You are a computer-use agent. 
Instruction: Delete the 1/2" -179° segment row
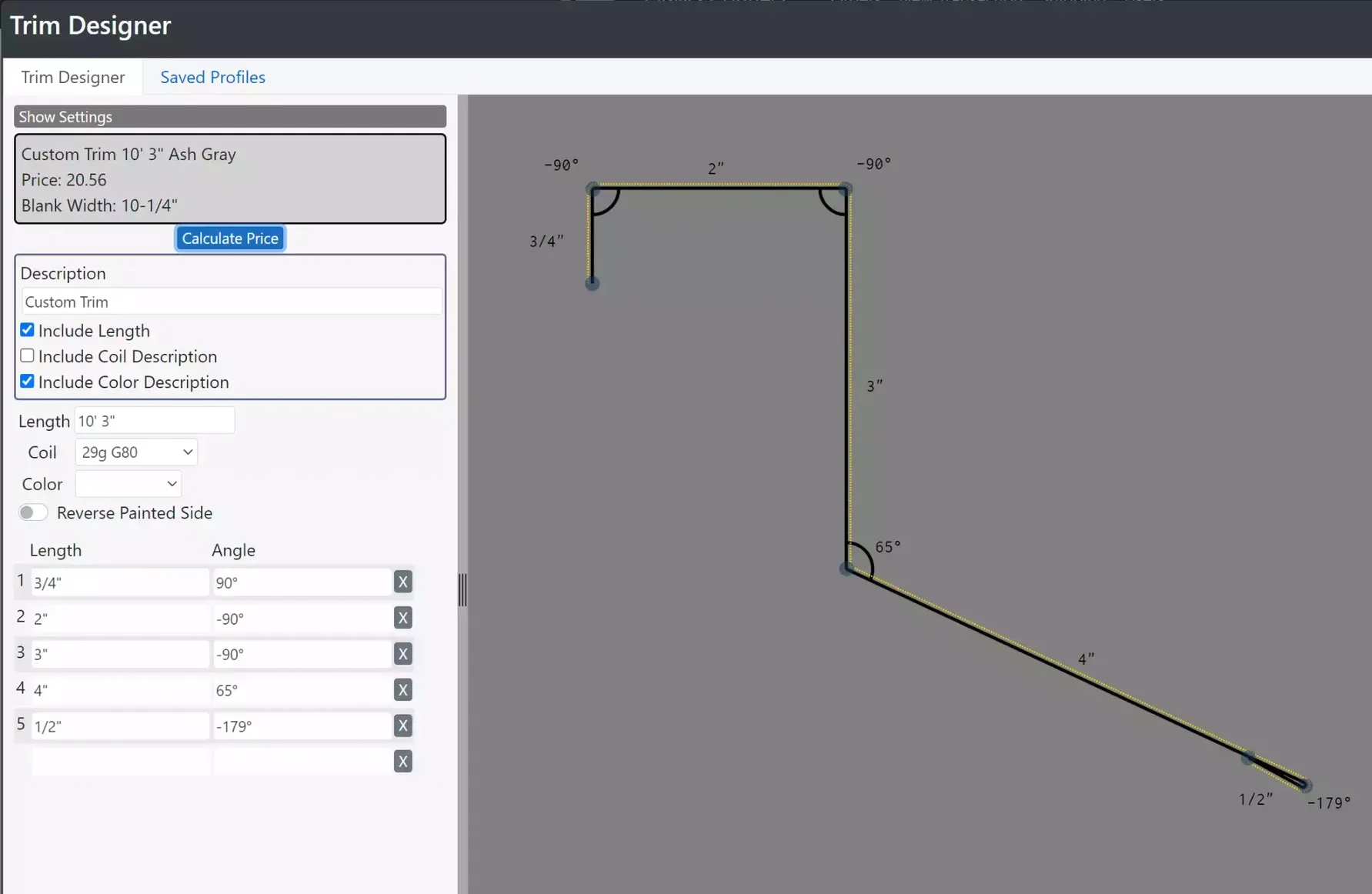tap(402, 726)
